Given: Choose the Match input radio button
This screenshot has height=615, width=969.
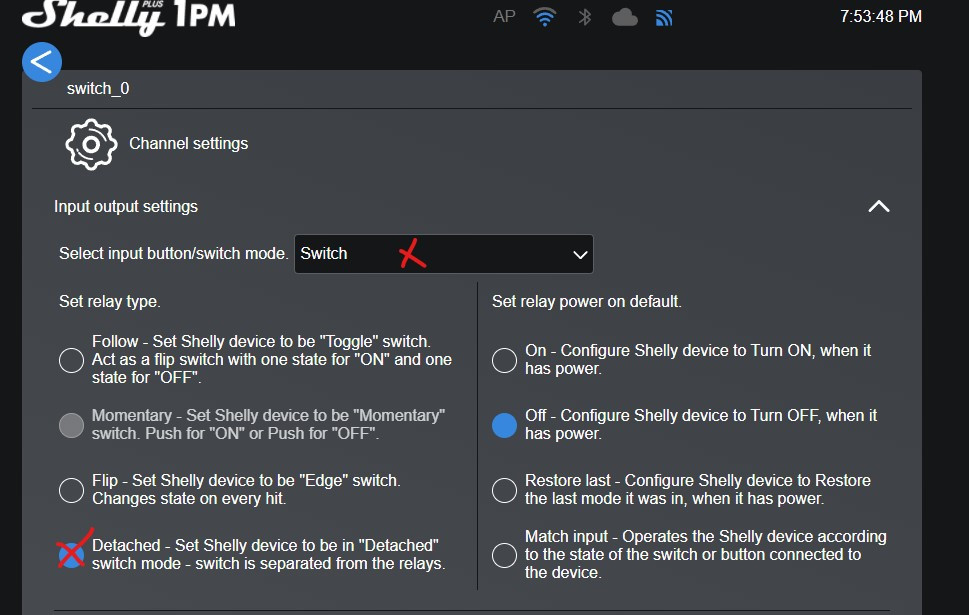Looking at the screenshot, I should coord(504,554).
